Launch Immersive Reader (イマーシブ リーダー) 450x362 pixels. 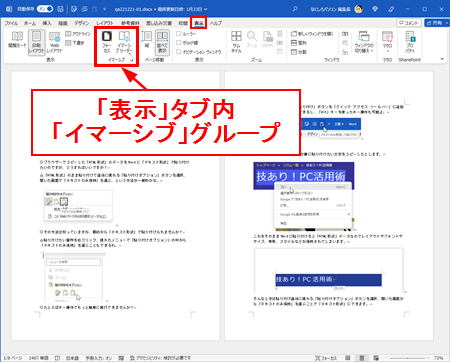pyautogui.click(x=124, y=42)
